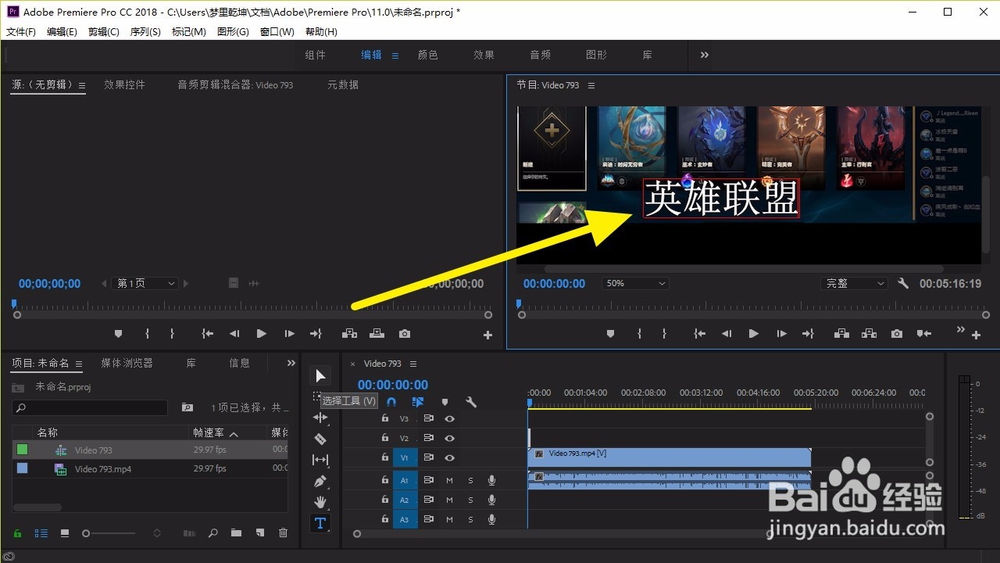The image size is (1000, 563).
Task: Open program monitor button editor plus
Action: [x=976, y=335]
